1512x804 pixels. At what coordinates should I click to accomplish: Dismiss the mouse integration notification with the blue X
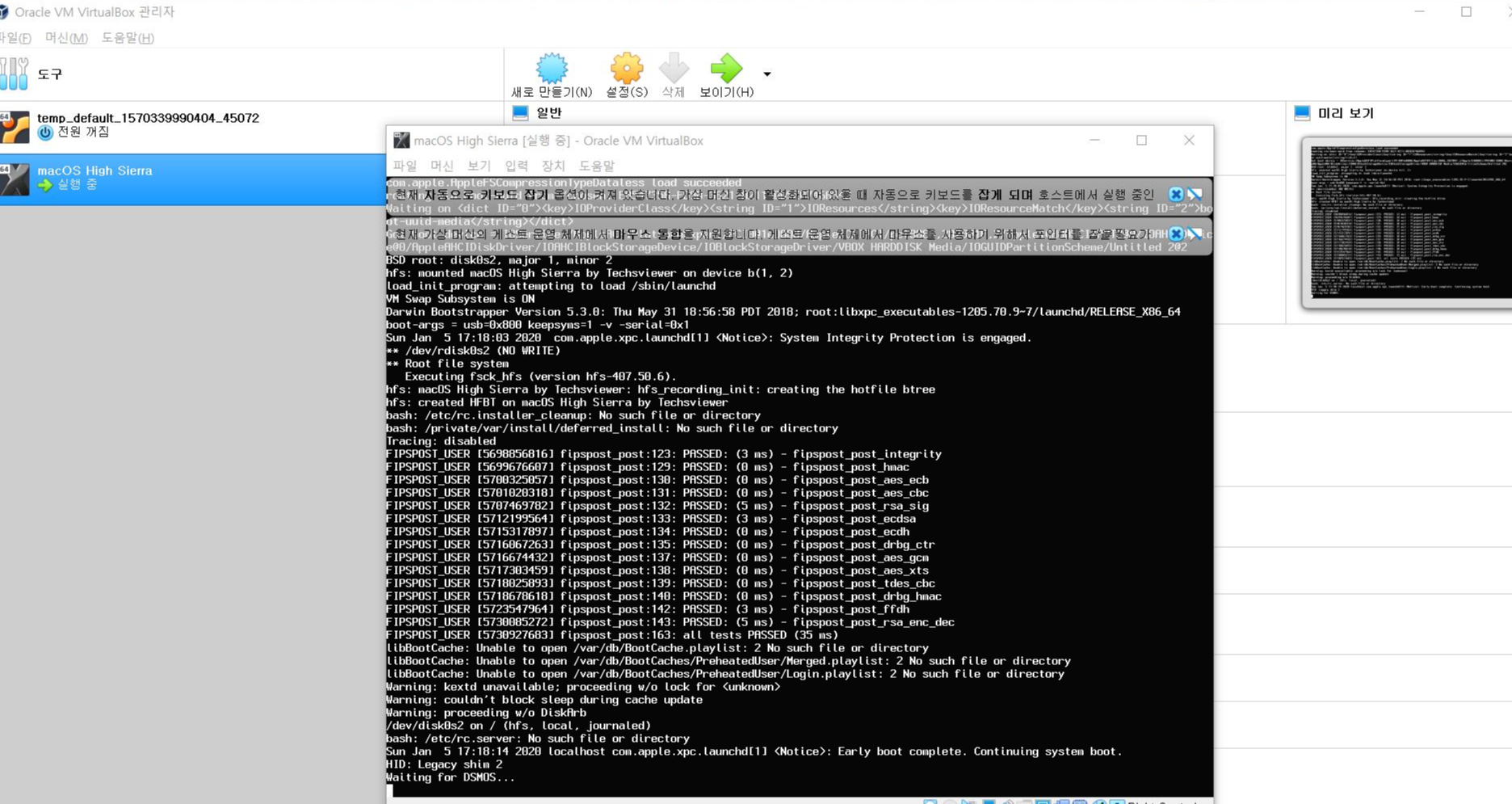click(1176, 234)
